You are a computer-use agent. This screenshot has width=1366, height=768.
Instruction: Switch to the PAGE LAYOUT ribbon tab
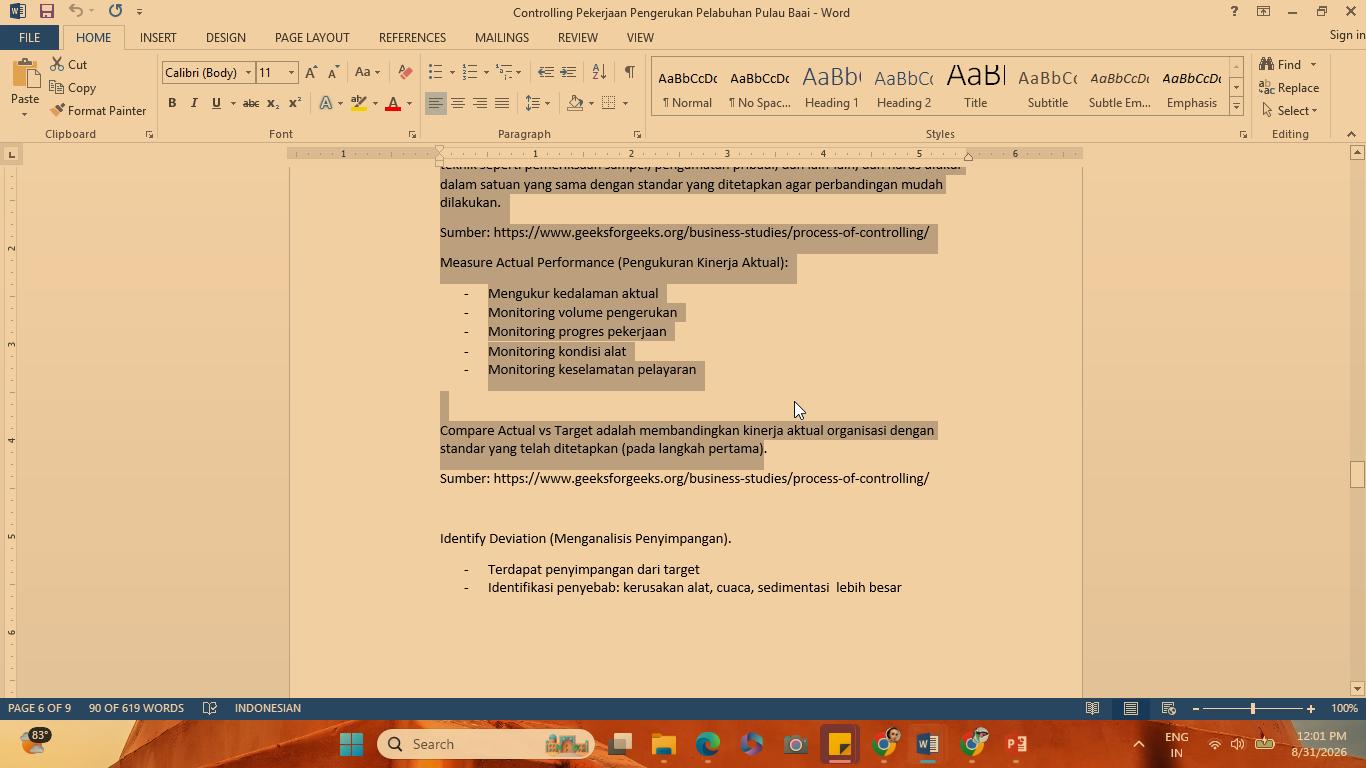[312, 37]
